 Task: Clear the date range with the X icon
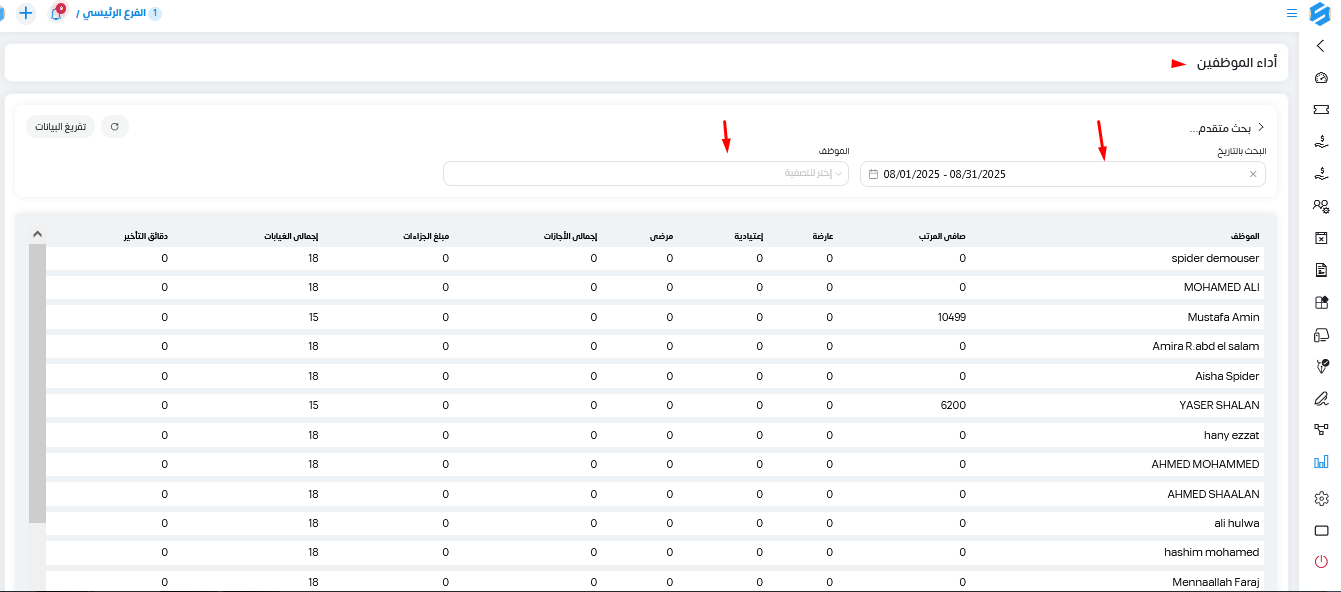click(x=1253, y=174)
